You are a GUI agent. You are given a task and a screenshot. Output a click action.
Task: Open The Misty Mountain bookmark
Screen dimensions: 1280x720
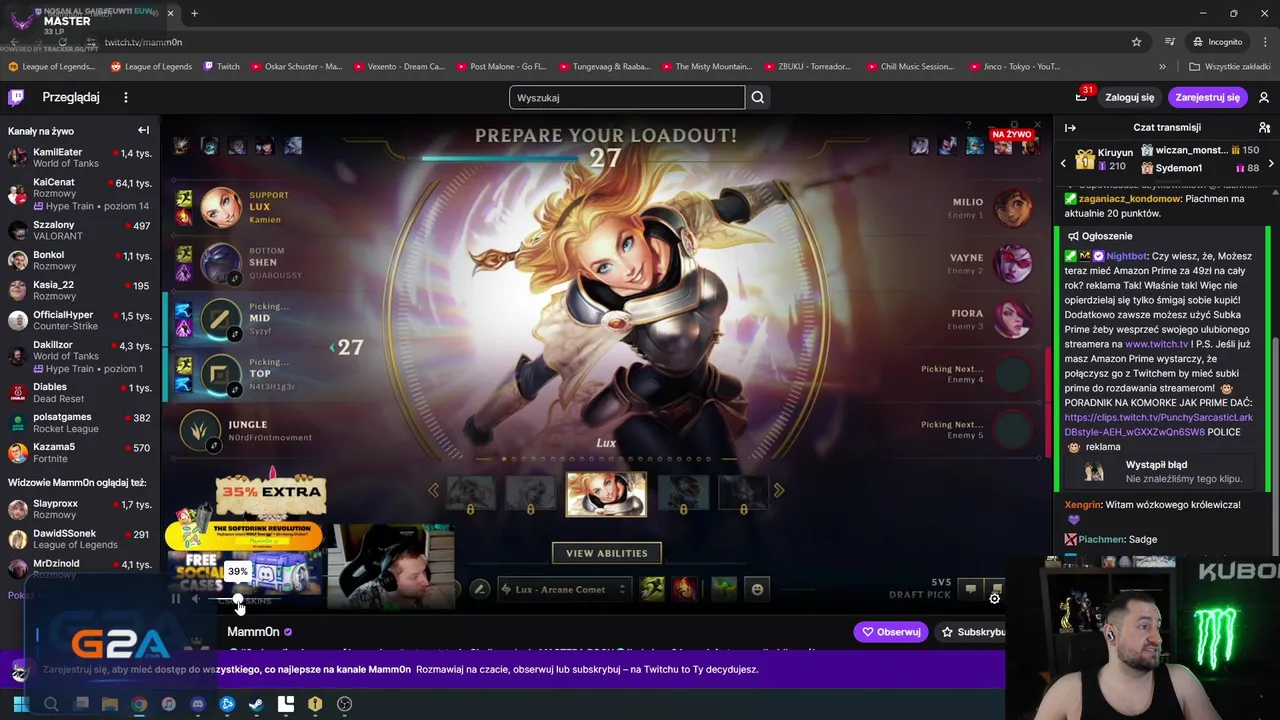coord(706,67)
